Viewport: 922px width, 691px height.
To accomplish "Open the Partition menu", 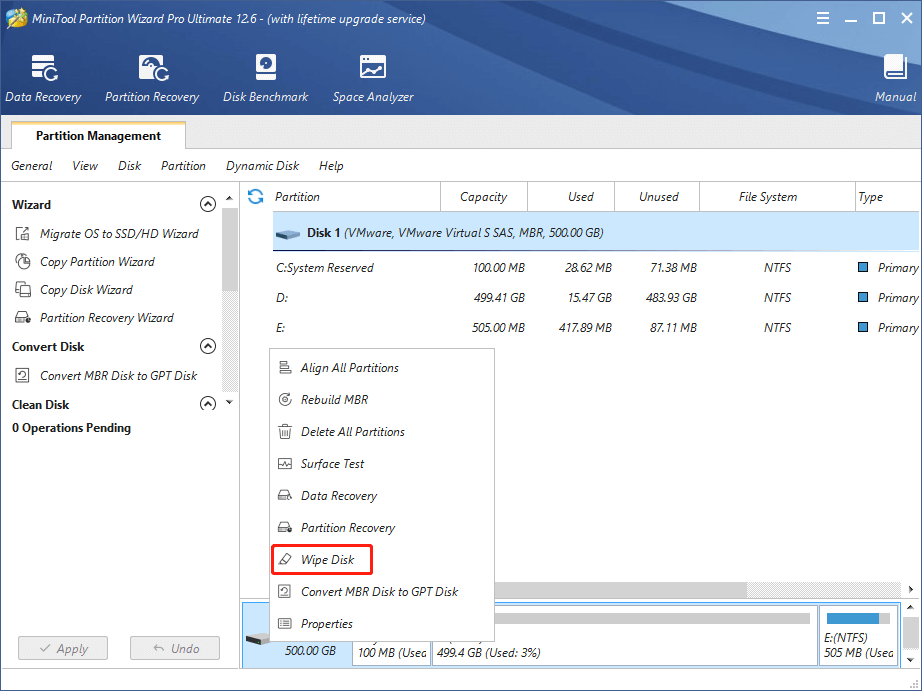I will pyautogui.click(x=183, y=166).
